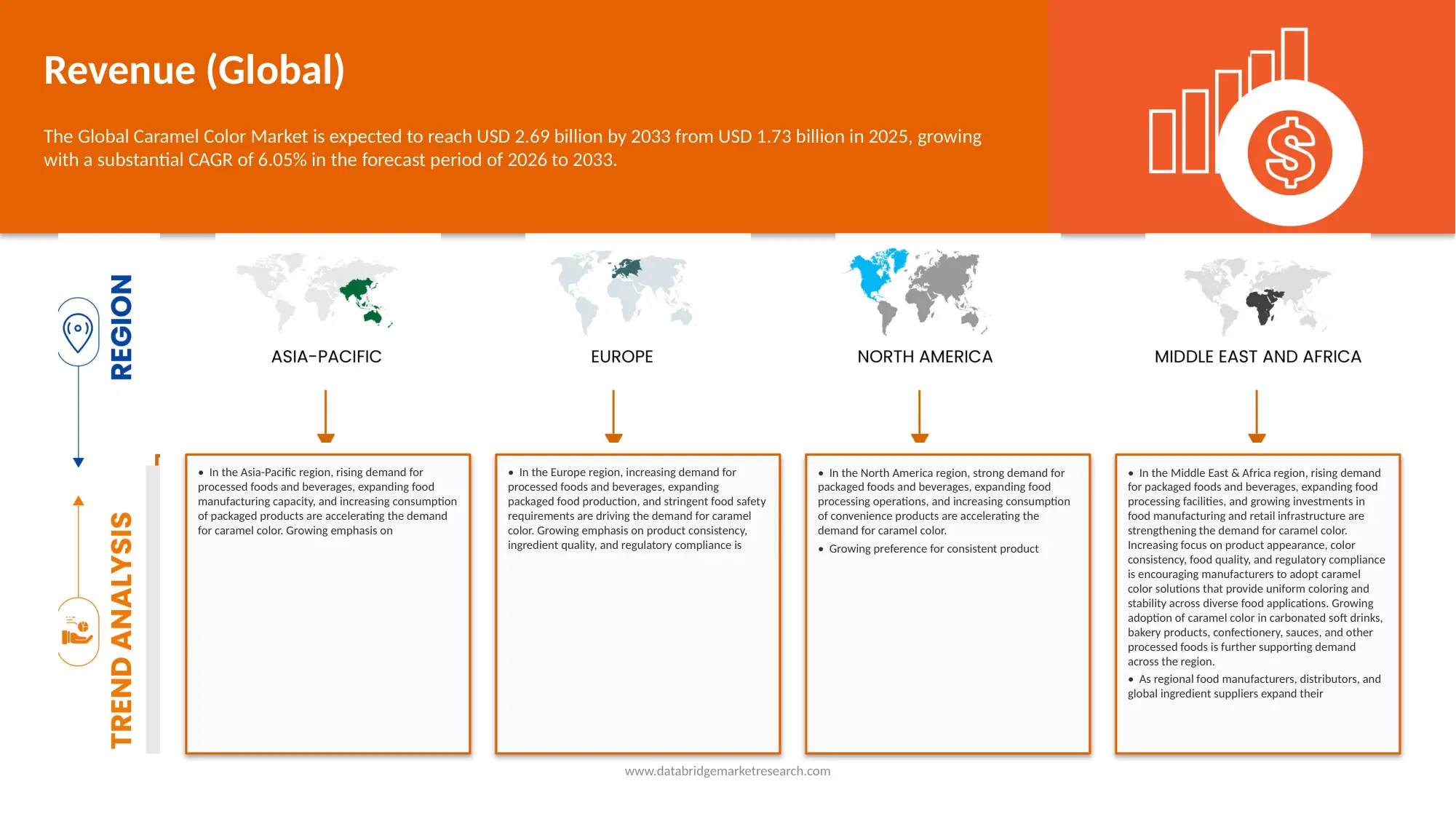Click the Revenue (Global) heading

point(194,71)
